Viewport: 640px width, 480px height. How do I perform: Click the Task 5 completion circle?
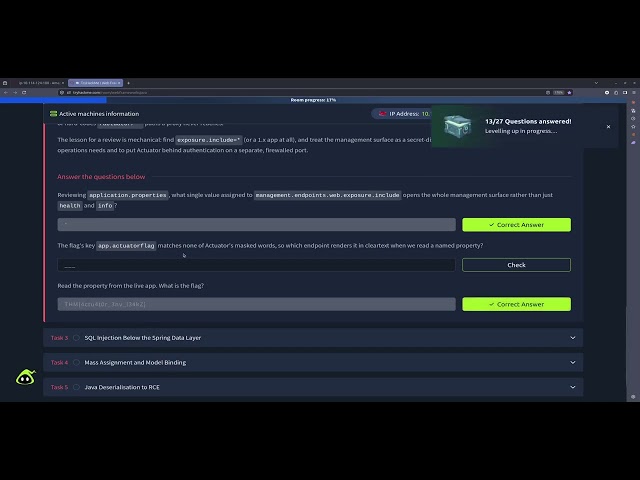(x=76, y=387)
